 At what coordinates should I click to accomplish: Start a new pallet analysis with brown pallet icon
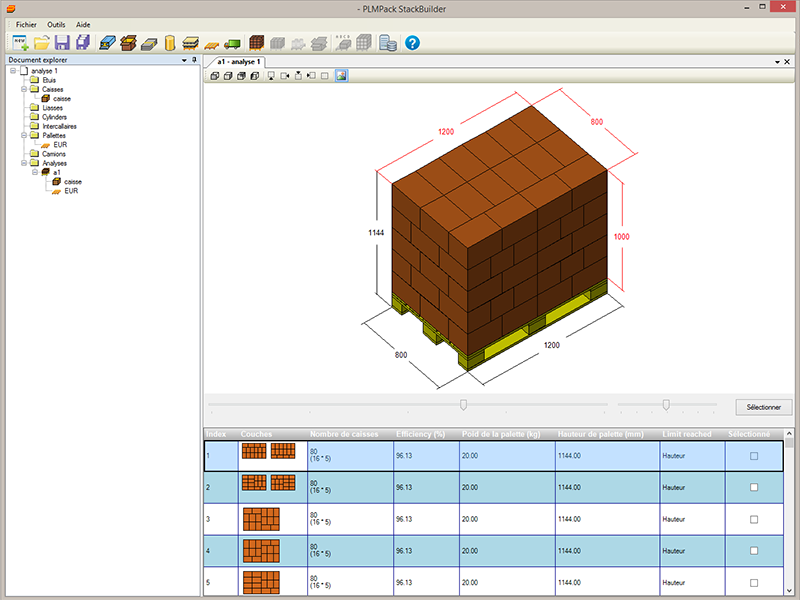[257, 43]
